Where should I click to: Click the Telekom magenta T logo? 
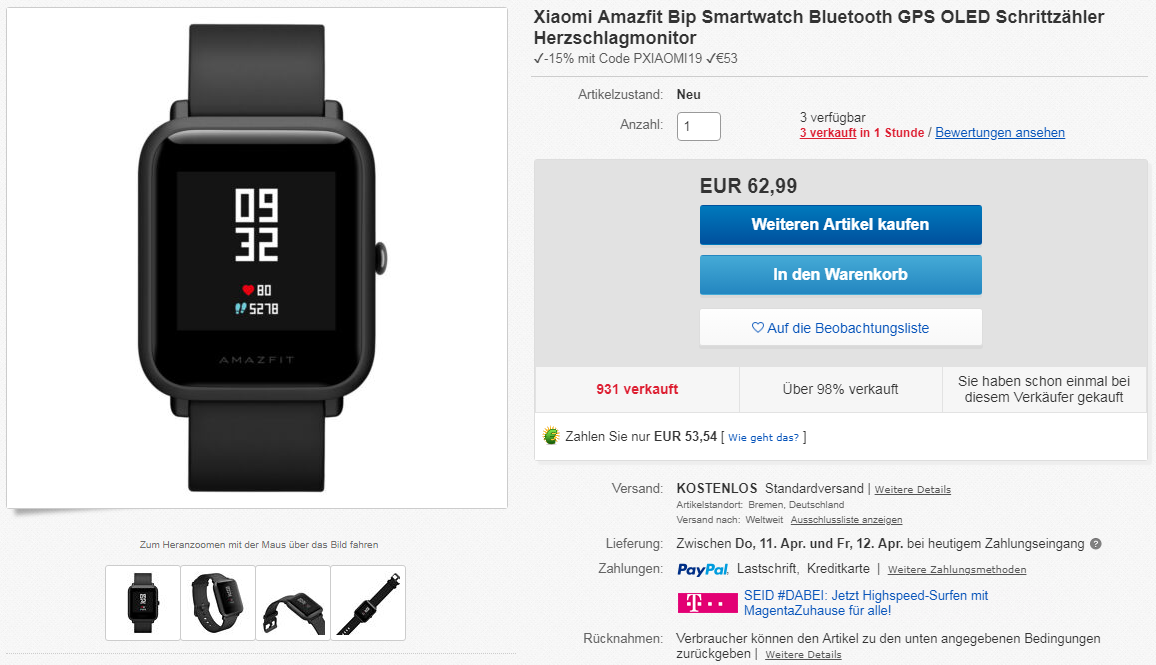[707, 603]
